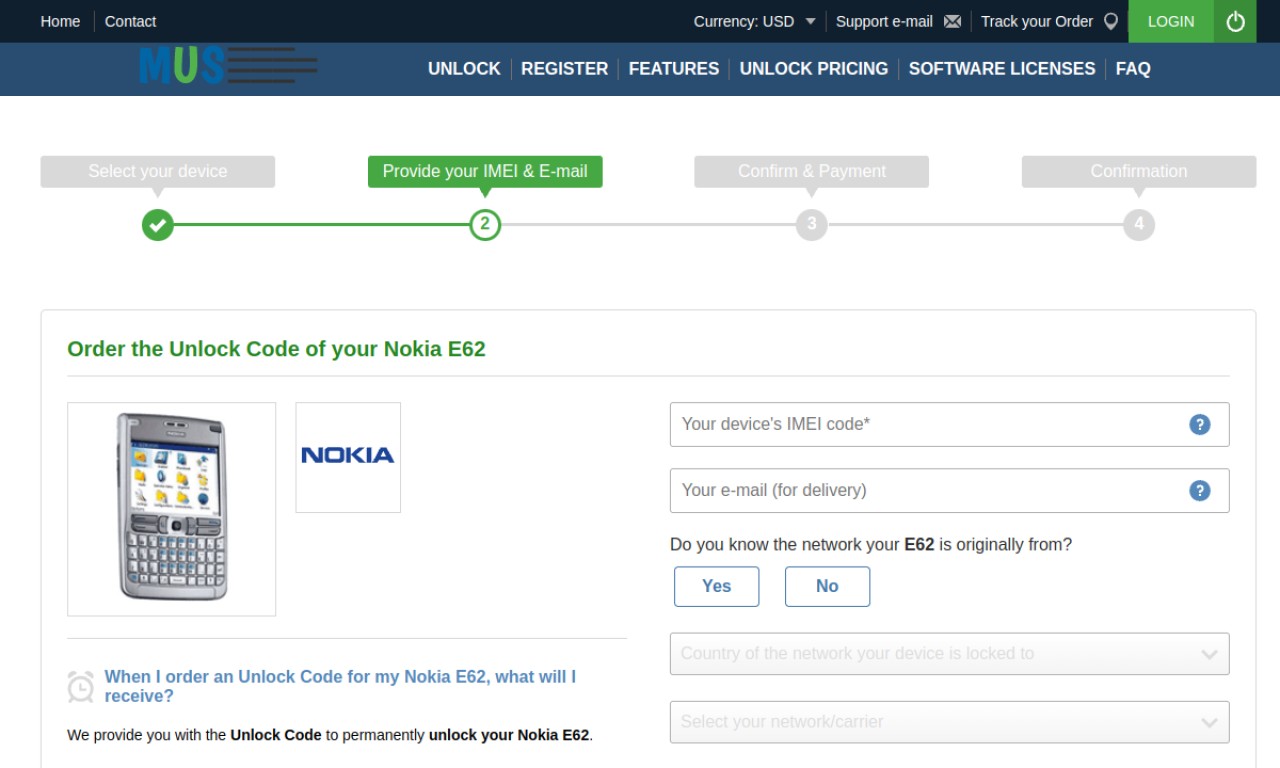
Task: Open the REGISTER menu item
Action: [x=564, y=69]
